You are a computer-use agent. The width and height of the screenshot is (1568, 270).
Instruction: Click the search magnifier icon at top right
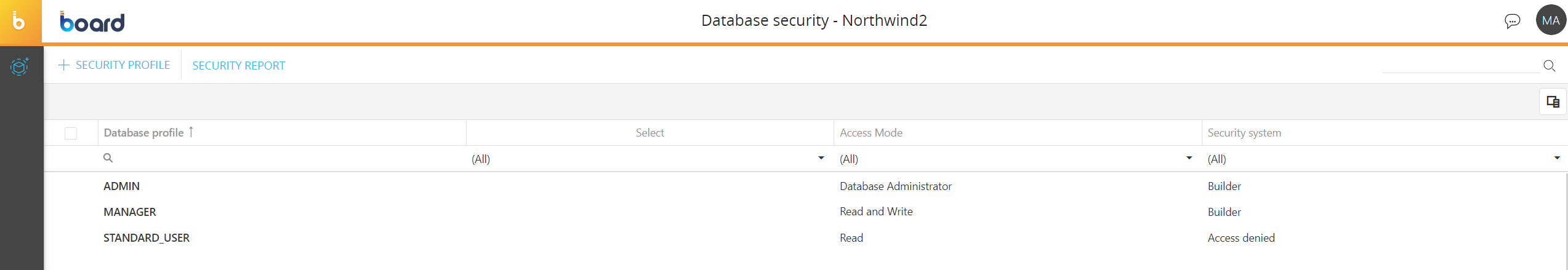click(x=1549, y=66)
